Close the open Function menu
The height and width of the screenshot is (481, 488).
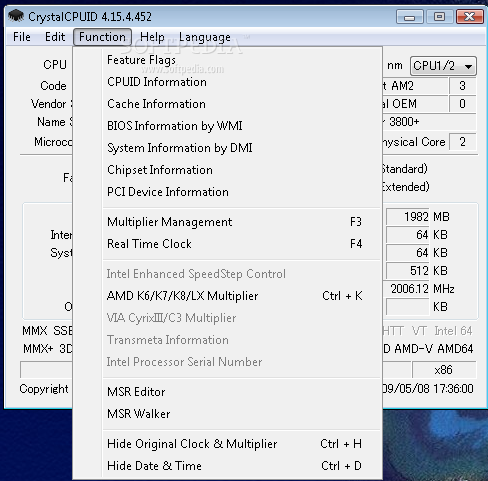coord(102,37)
